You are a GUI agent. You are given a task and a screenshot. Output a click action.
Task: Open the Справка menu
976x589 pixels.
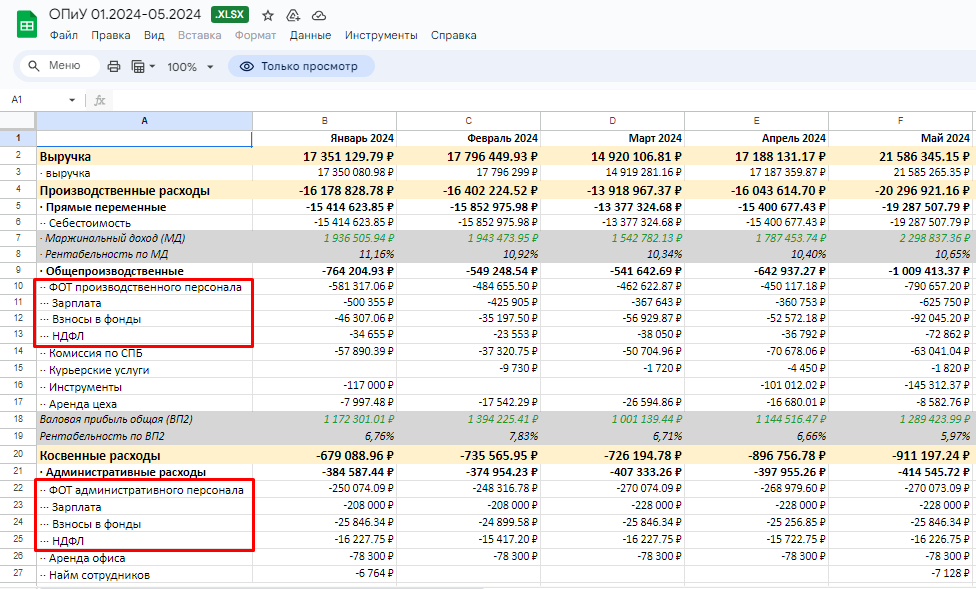453,35
